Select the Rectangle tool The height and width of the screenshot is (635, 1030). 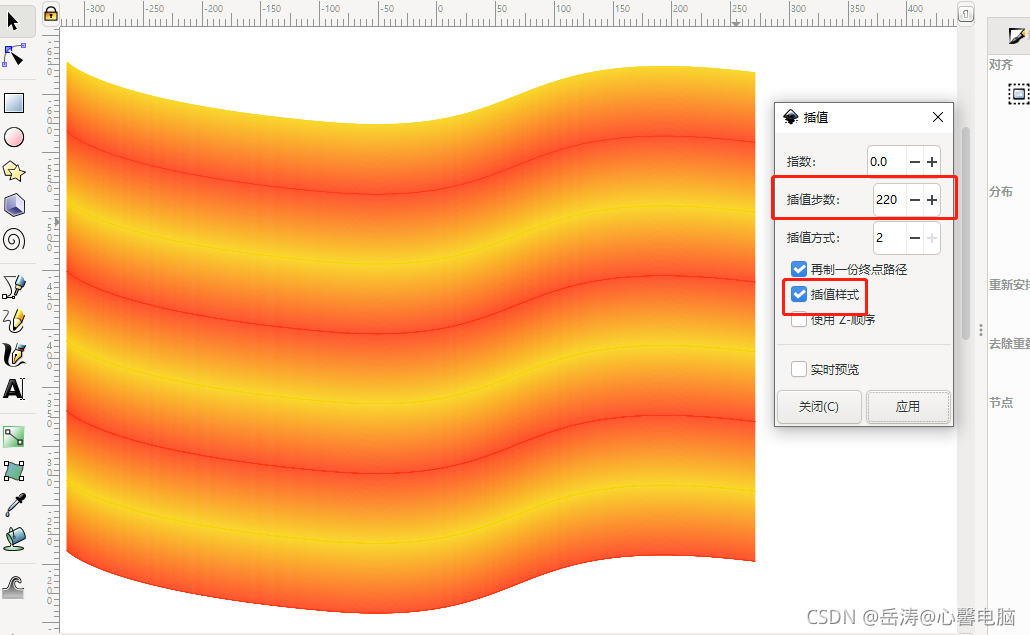tap(14, 103)
